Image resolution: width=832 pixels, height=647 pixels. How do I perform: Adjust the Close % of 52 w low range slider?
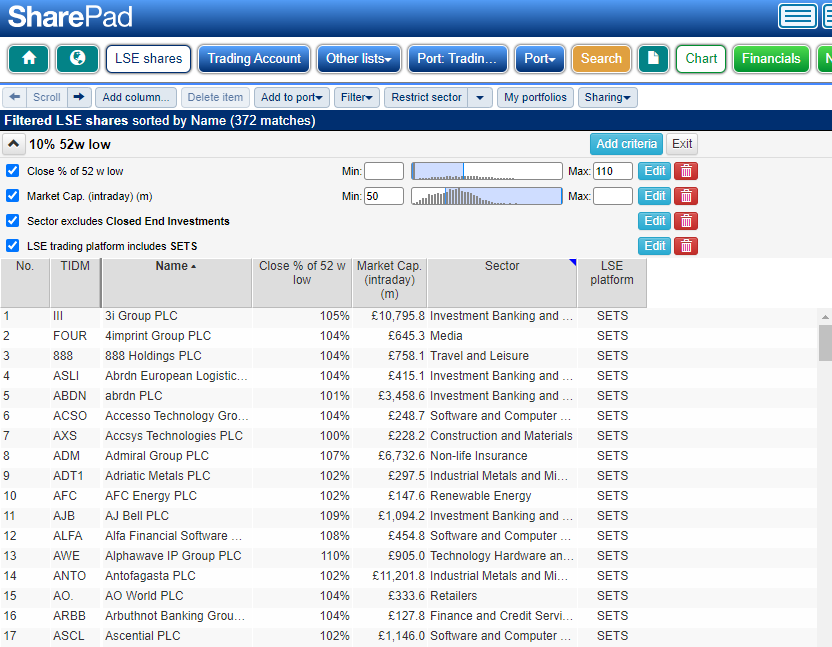tap(487, 171)
